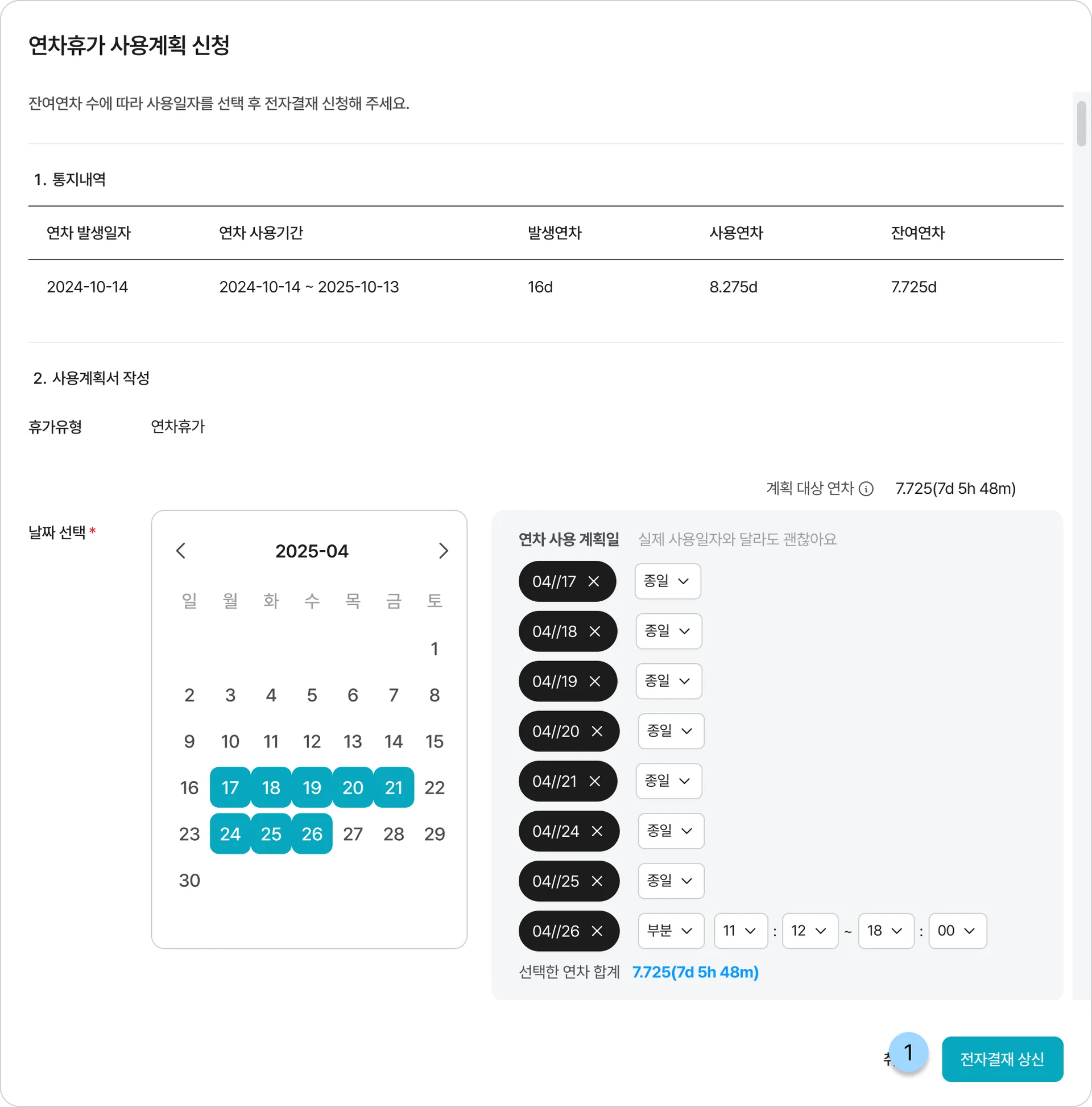Navigate to the previous calendar month
Image resolution: width=1092 pixels, height=1107 pixels.
[180, 550]
